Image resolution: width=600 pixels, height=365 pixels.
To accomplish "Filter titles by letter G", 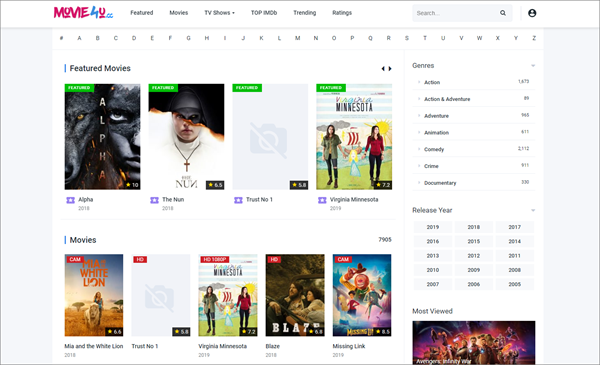I will click(x=188, y=38).
